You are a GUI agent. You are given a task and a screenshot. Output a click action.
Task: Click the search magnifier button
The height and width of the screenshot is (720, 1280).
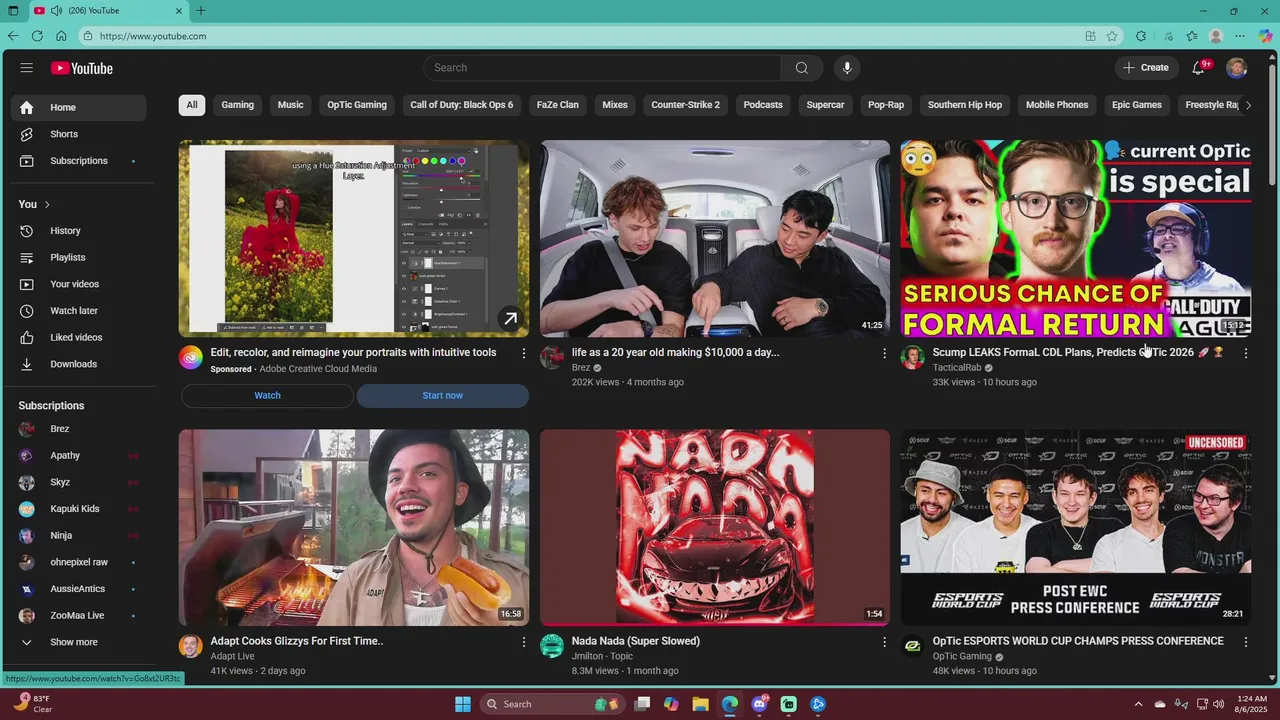802,68
